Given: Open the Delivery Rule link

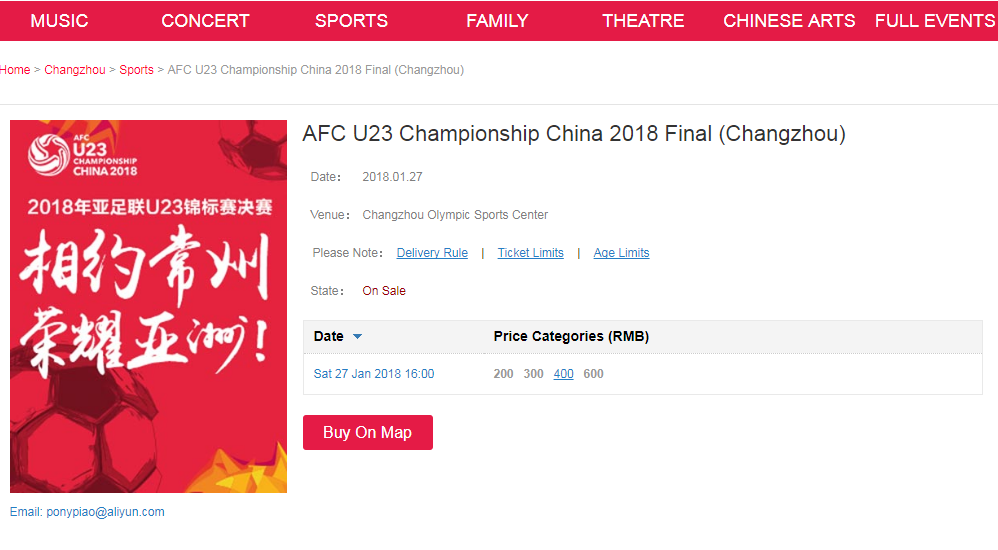Looking at the screenshot, I should tap(432, 253).
